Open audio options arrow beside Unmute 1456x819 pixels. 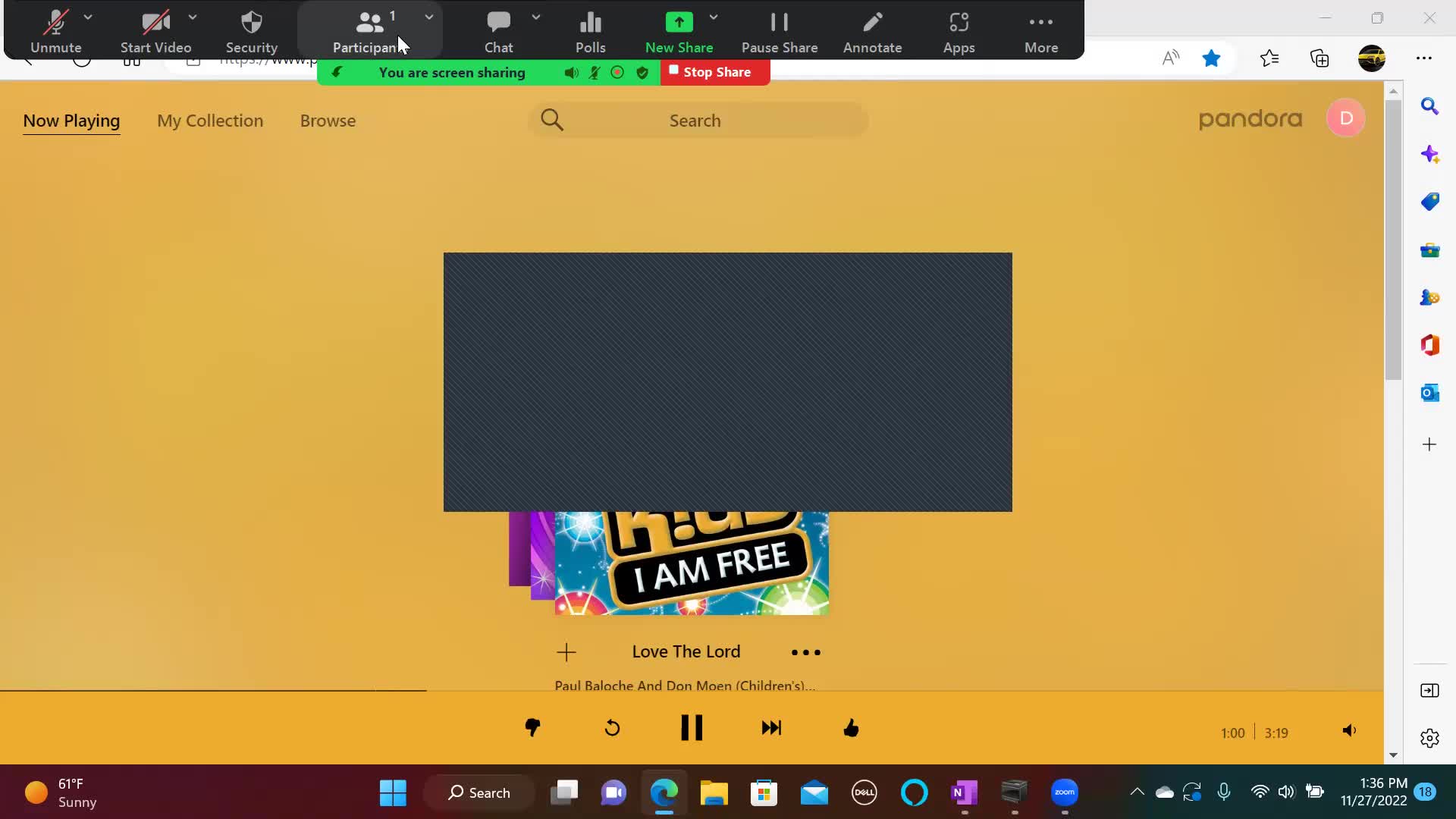pos(88,17)
